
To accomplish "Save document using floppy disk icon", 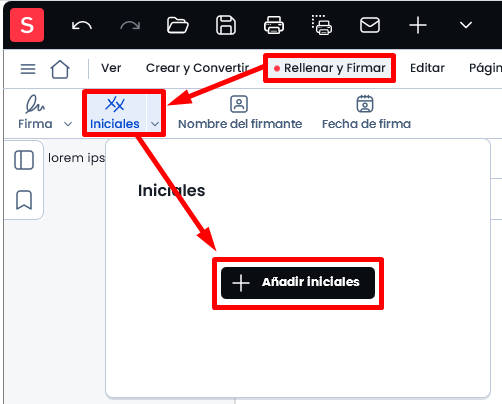I will coord(226,25).
